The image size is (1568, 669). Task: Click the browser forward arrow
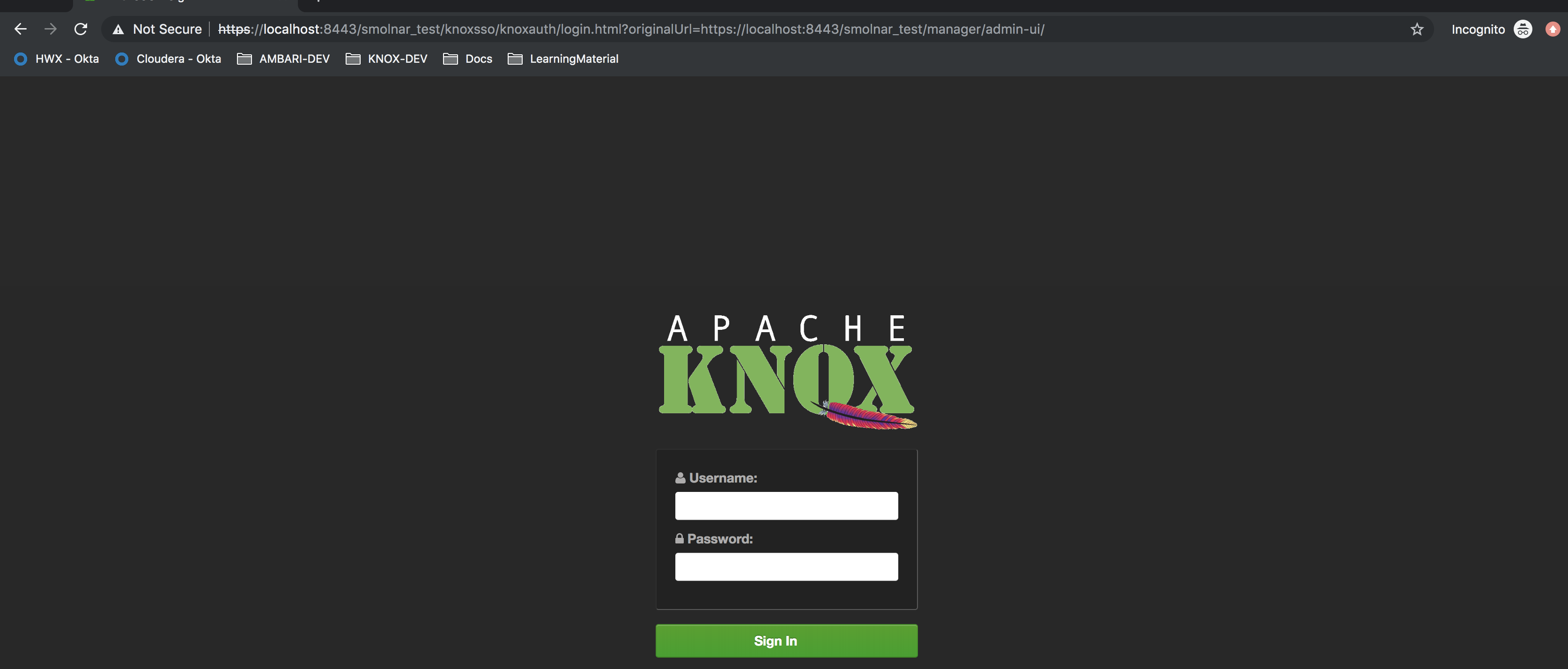pos(51,29)
